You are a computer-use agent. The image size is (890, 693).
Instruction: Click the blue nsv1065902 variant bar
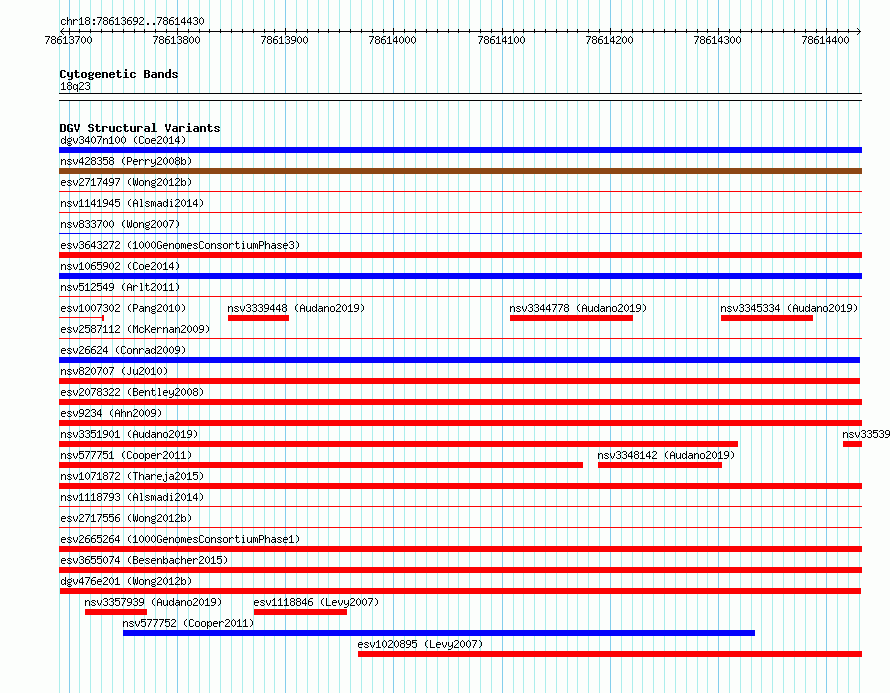460,276
